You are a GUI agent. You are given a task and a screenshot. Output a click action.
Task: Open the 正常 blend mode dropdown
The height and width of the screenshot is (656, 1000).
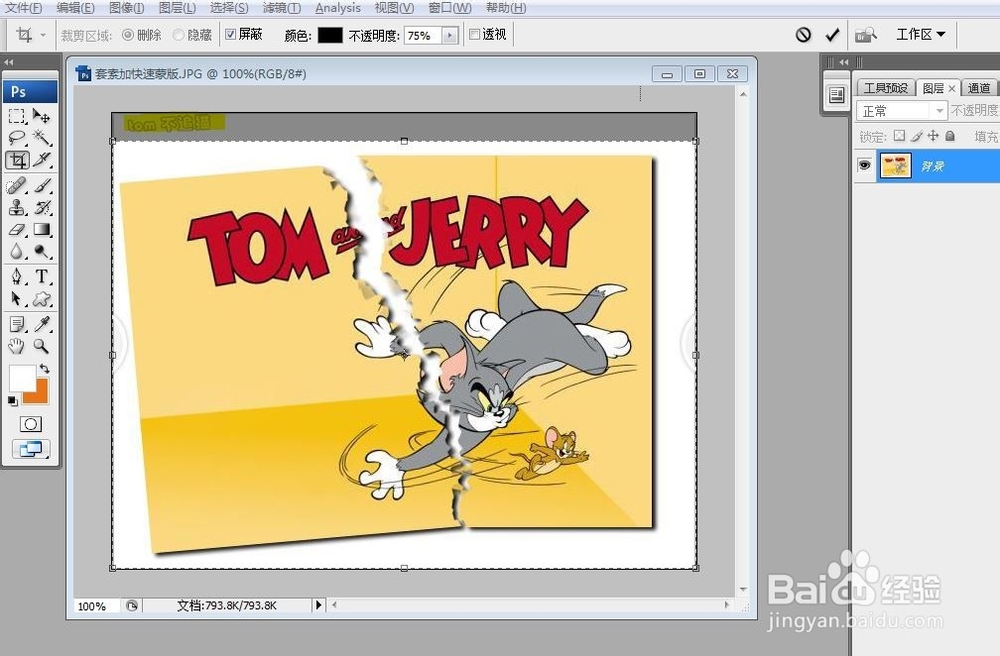coord(901,111)
